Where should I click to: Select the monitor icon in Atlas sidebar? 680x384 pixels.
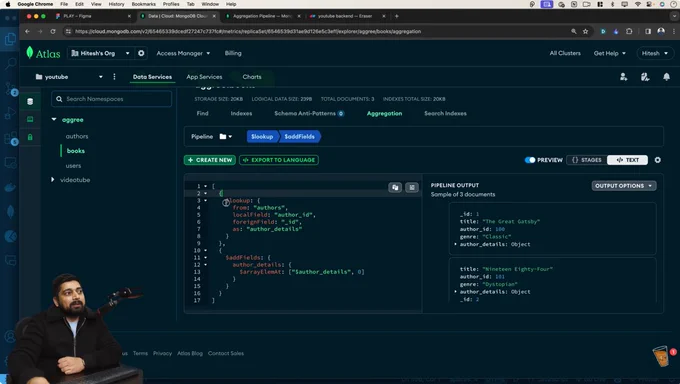[30, 119]
